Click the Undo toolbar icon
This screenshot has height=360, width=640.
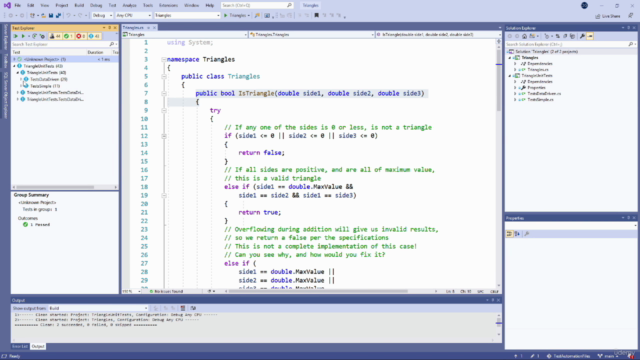pos(68,16)
